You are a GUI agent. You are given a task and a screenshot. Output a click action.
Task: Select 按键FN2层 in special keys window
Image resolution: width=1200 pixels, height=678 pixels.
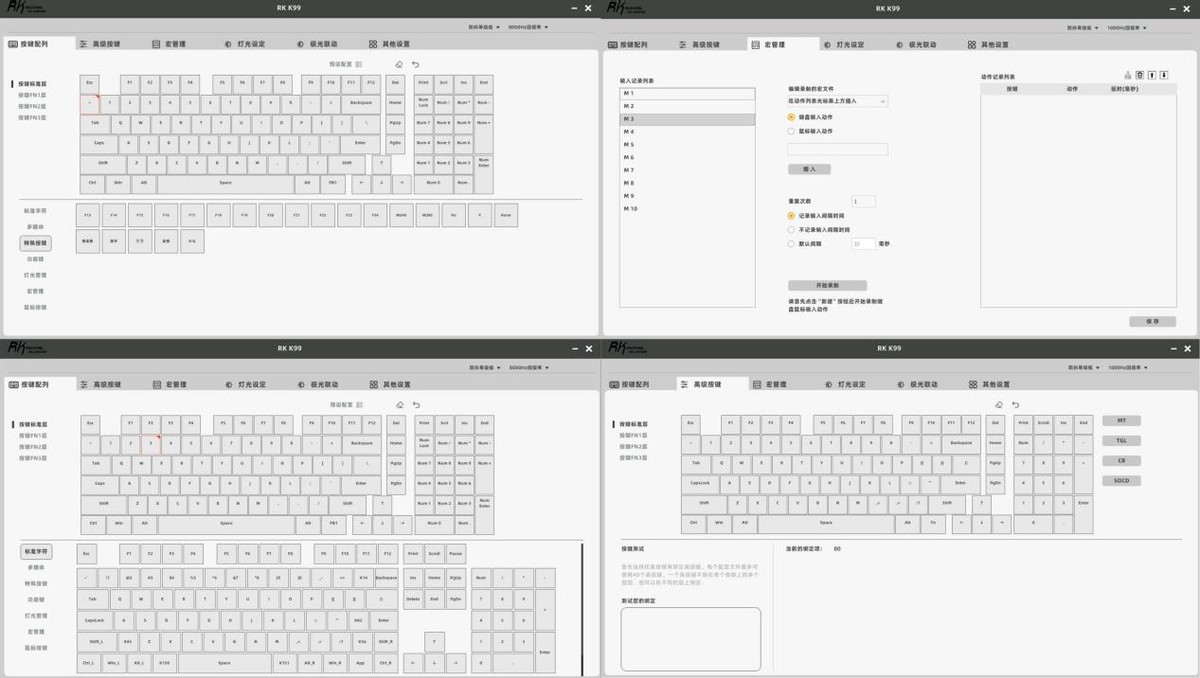(x=32, y=106)
